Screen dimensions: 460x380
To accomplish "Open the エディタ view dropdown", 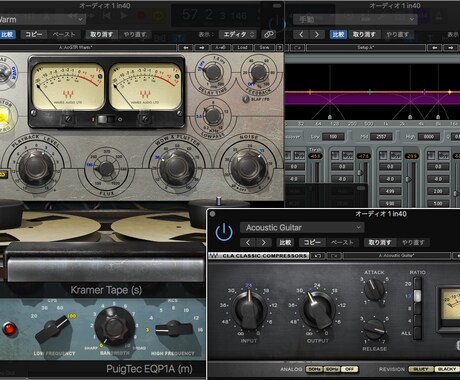I will point(238,34).
